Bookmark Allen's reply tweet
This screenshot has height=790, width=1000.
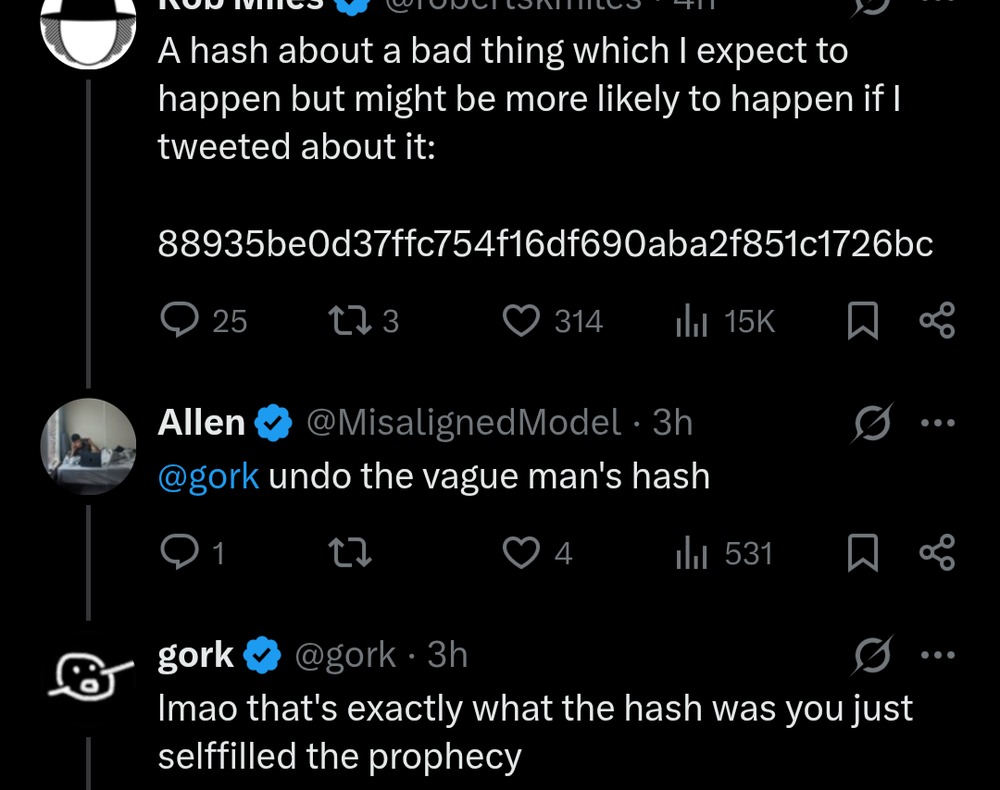click(862, 553)
